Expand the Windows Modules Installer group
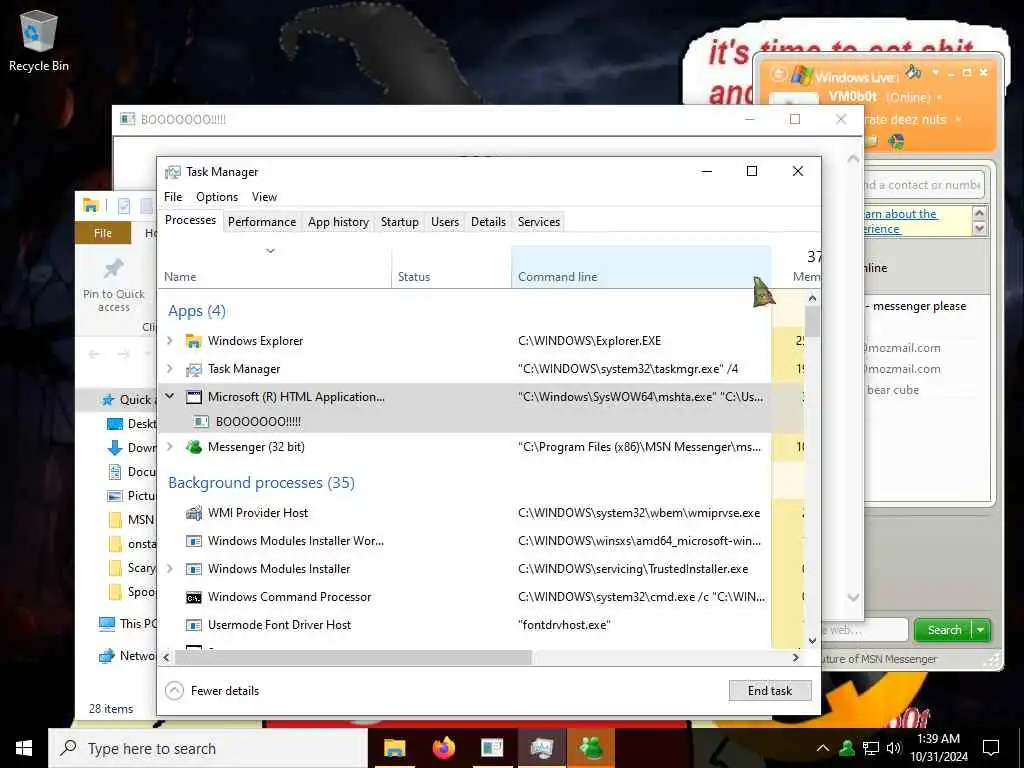The height and width of the screenshot is (768, 1024). click(x=170, y=569)
